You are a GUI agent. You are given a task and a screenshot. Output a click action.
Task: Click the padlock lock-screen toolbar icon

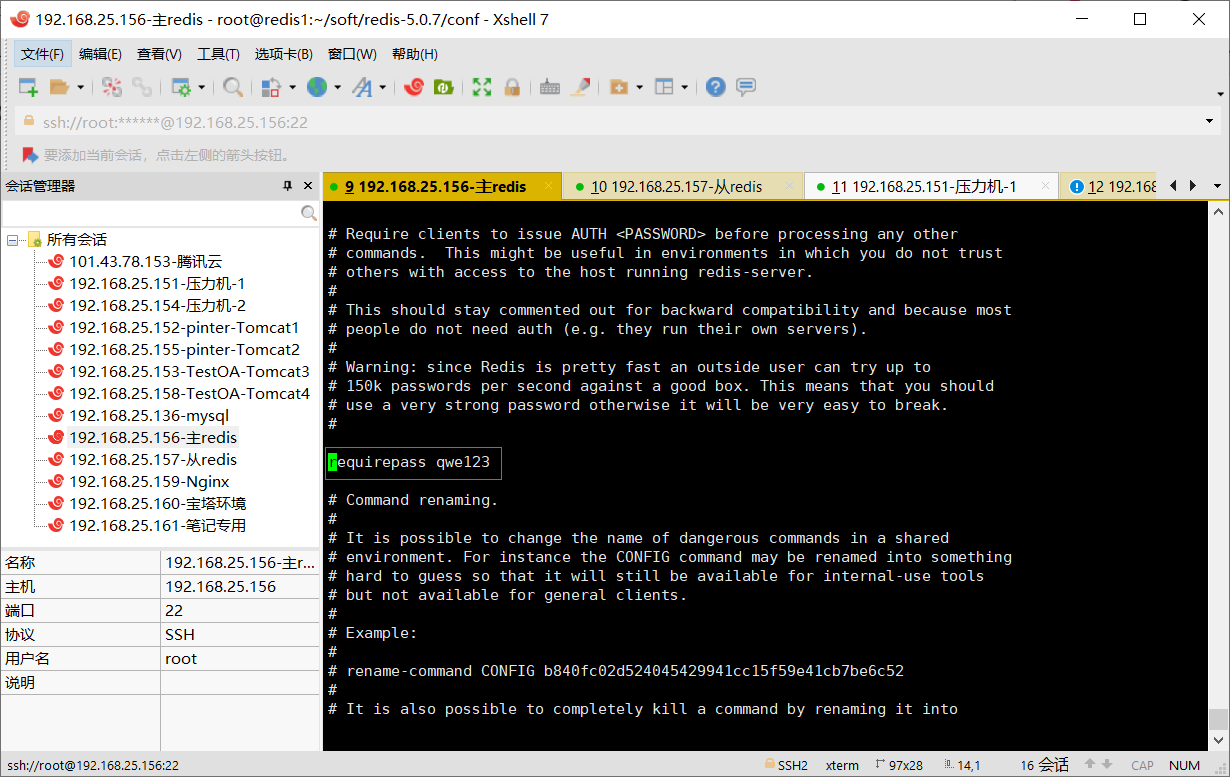pos(512,87)
